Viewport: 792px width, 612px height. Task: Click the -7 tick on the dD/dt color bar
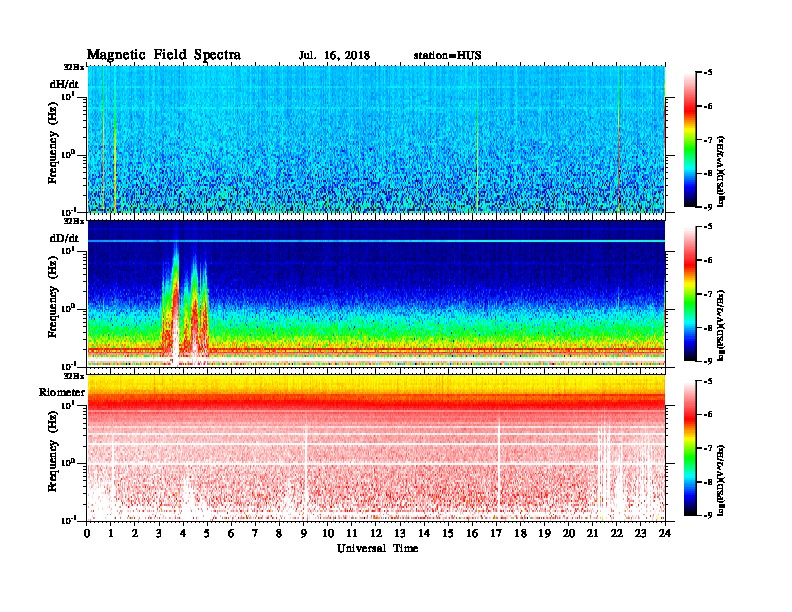708,294
